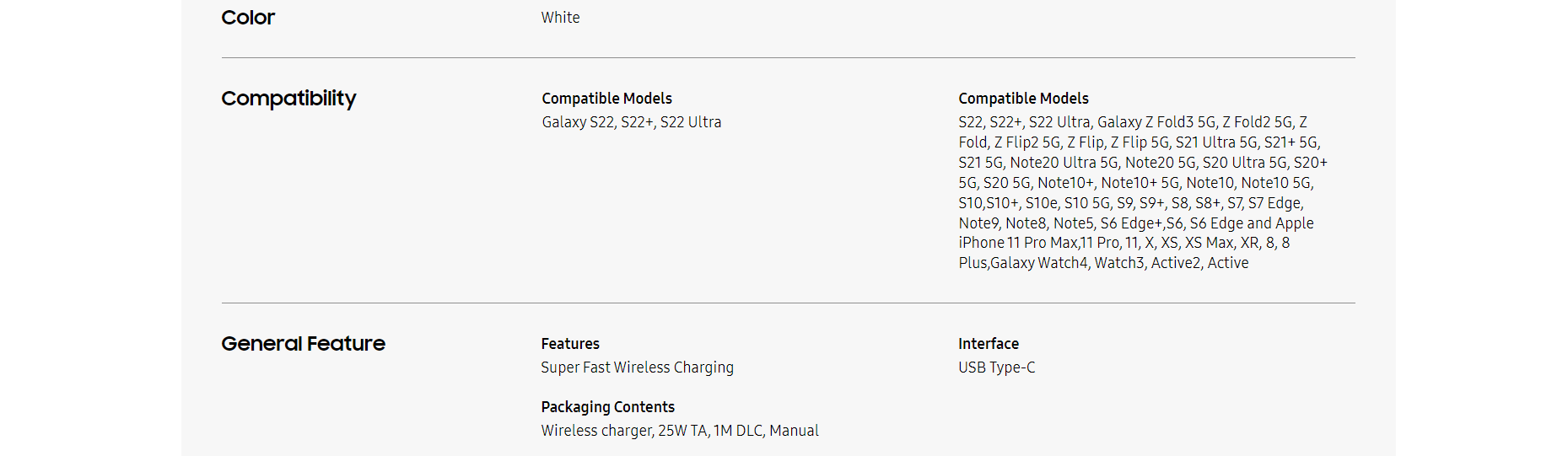
Task: Click the line starting Fold, Z Flip2 5G
Action: point(1140,142)
